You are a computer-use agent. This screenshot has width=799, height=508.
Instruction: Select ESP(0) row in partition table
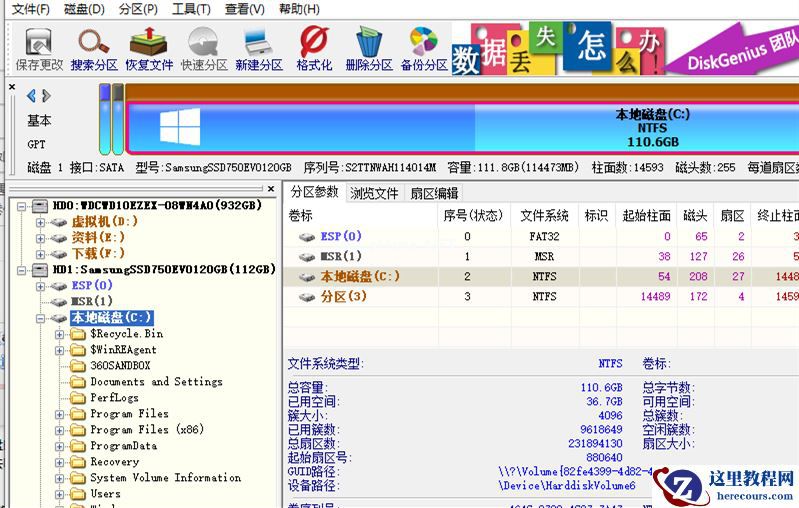click(x=541, y=236)
